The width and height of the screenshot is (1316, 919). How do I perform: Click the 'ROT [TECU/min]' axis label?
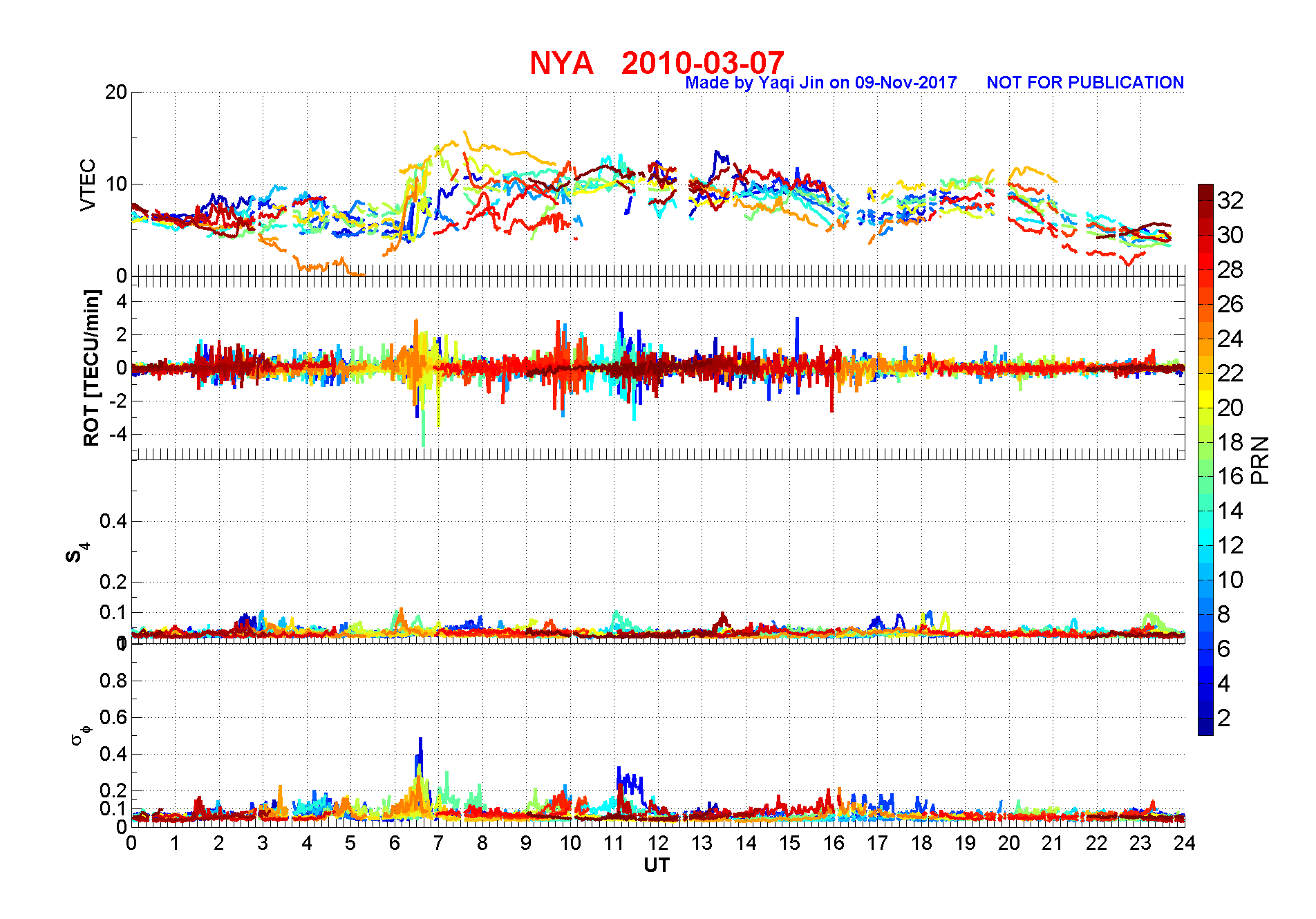pos(91,368)
